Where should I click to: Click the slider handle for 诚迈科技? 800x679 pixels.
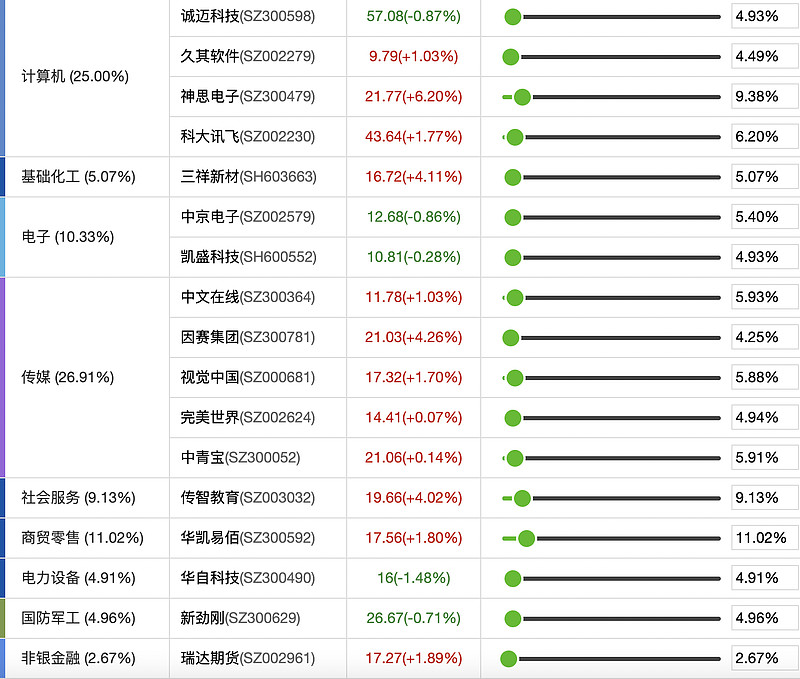tap(513, 16)
